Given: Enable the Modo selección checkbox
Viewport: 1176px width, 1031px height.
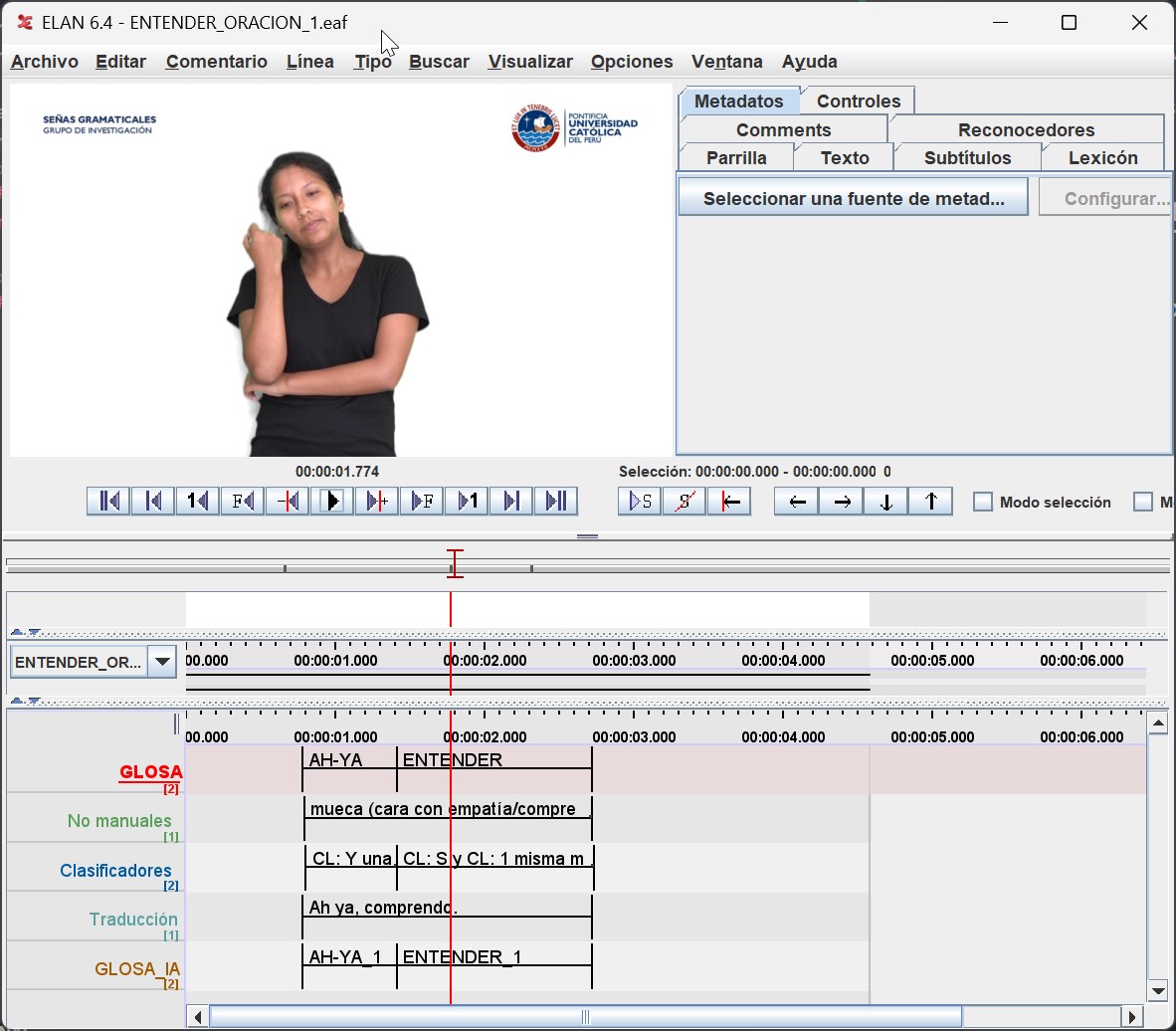Looking at the screenshot, I should (983, 502).
